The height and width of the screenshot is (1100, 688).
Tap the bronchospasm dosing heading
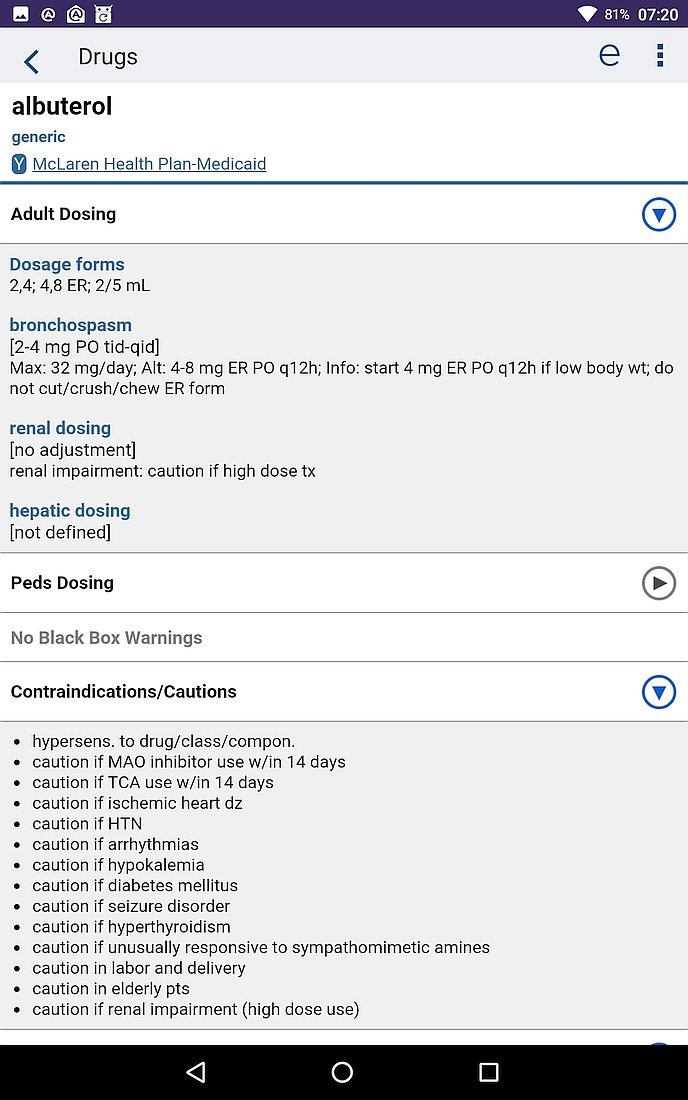point(71,325)
